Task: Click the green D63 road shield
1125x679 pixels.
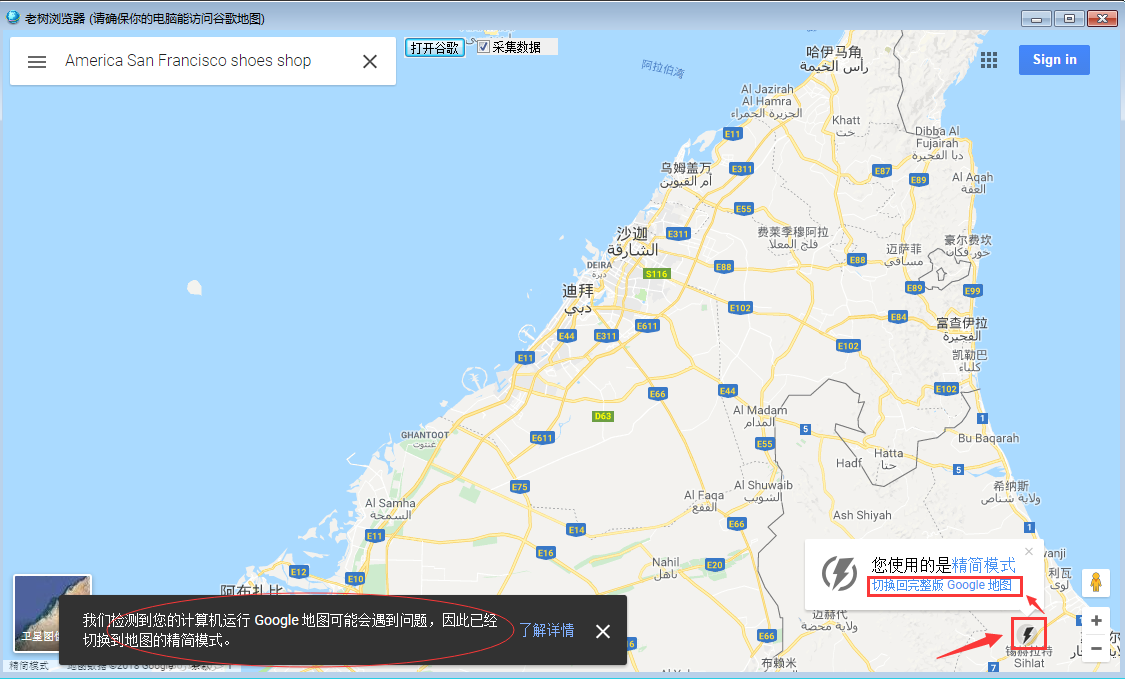Action: point(603,416)
